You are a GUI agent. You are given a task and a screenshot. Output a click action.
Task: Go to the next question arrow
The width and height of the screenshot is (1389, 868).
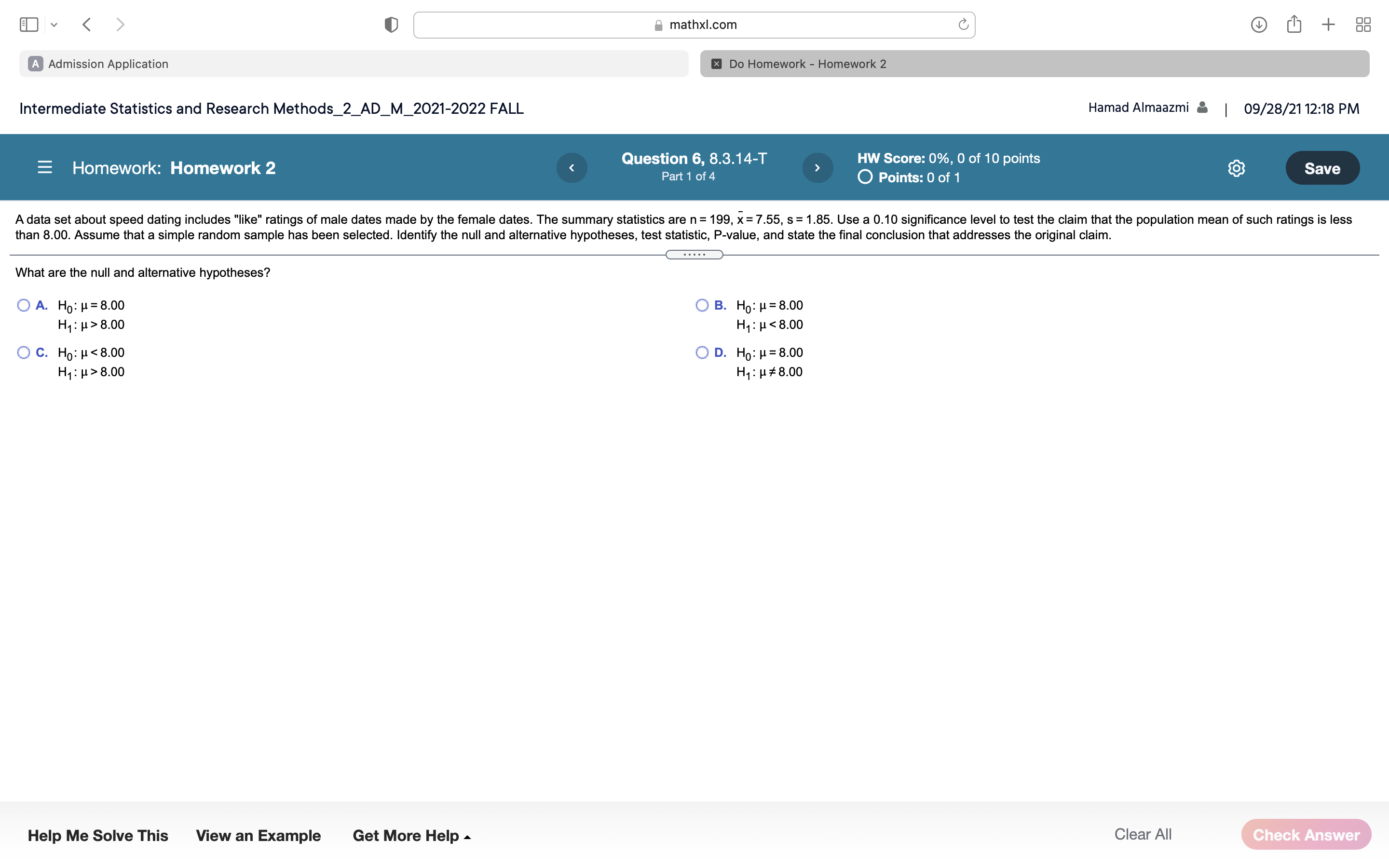click(817, 168)
